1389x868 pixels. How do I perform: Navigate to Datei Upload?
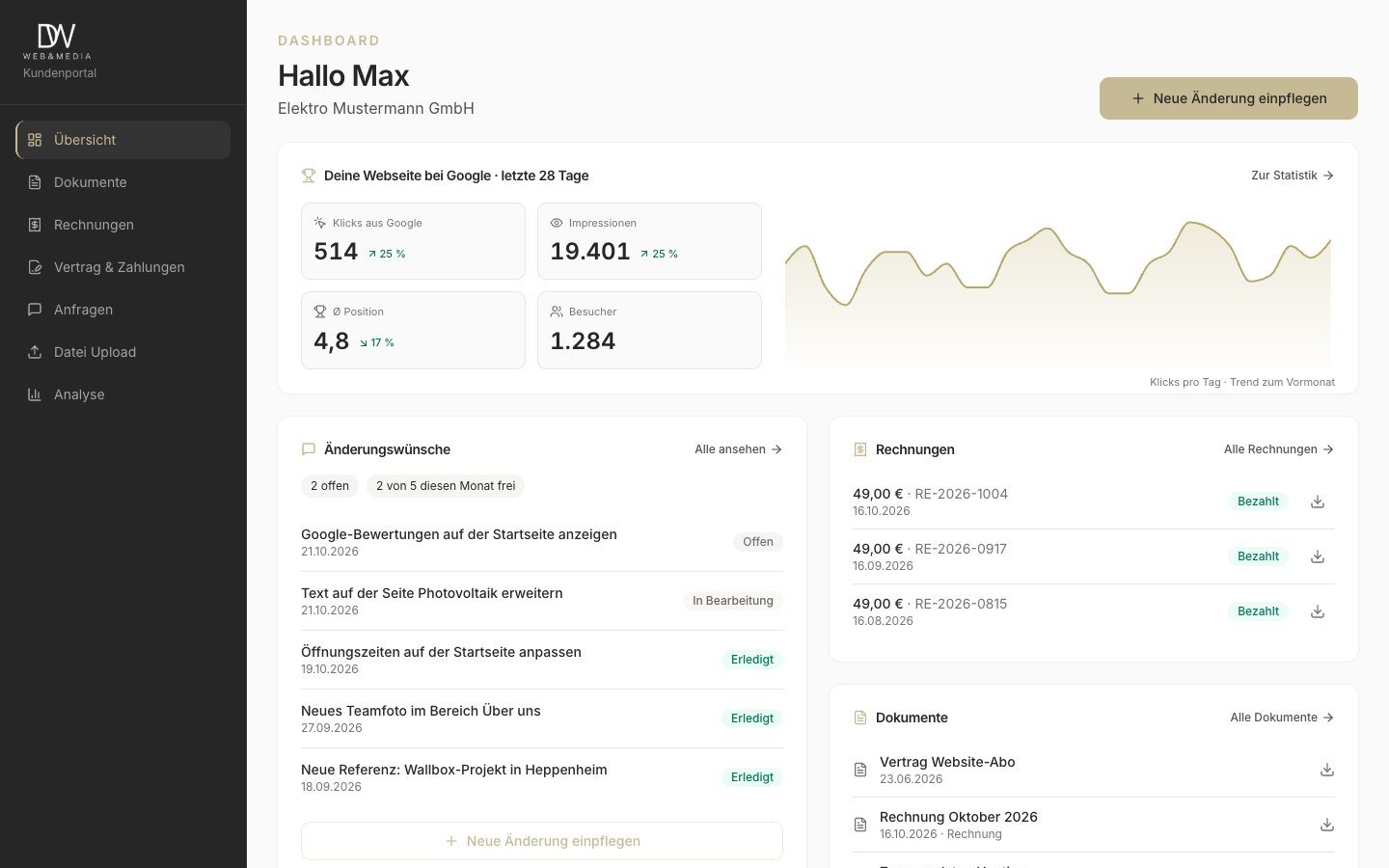pyautogui.click(x=123, y=352)
